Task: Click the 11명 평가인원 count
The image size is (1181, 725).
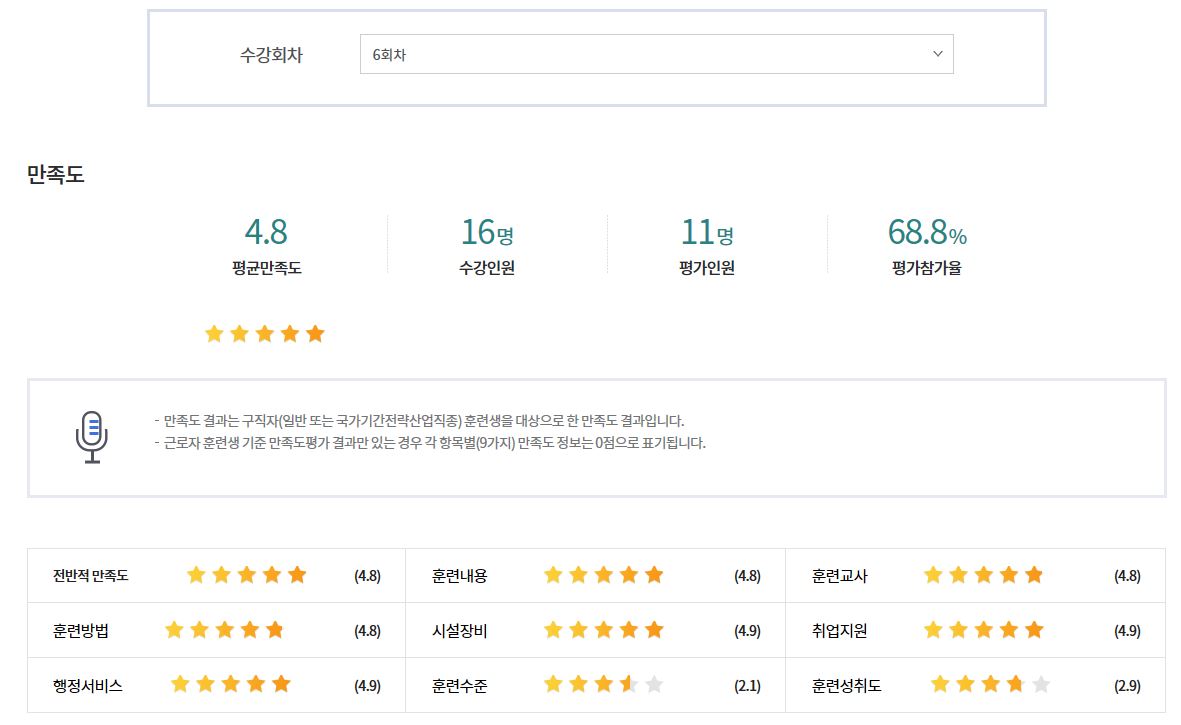Action: point(707,232)
